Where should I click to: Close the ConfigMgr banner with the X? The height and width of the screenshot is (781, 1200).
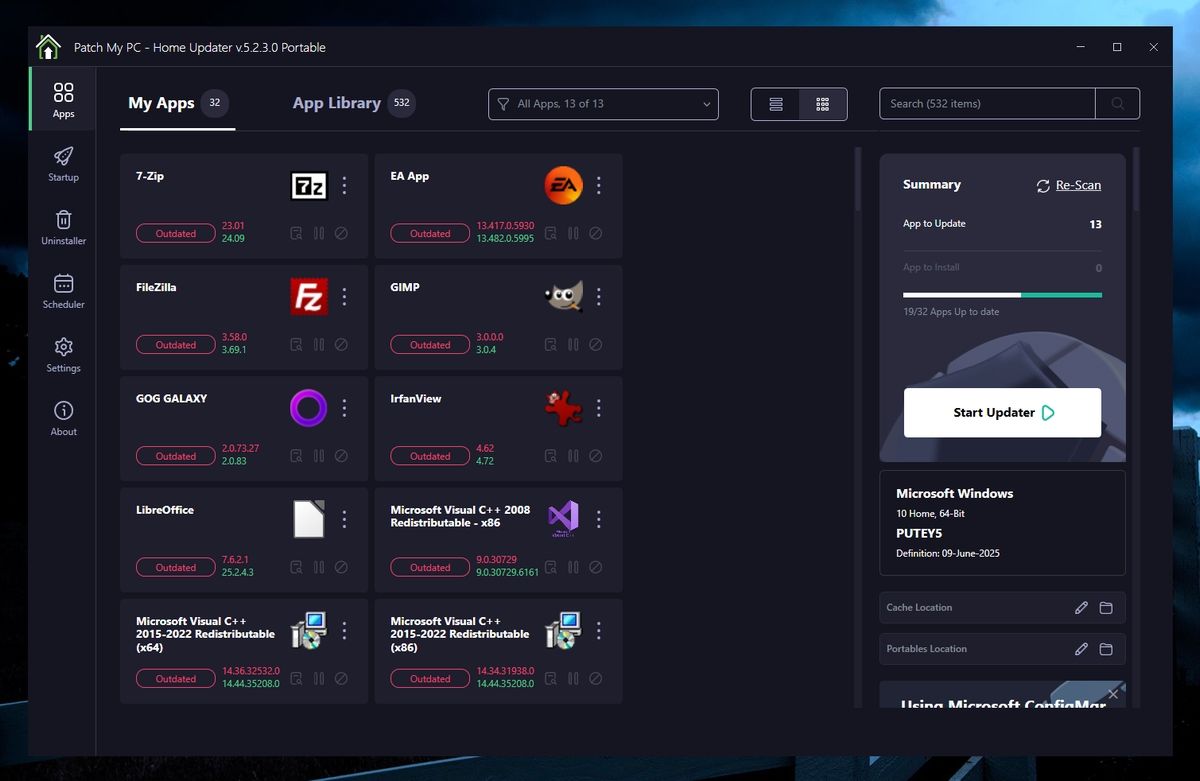(x=1113, y=693)
